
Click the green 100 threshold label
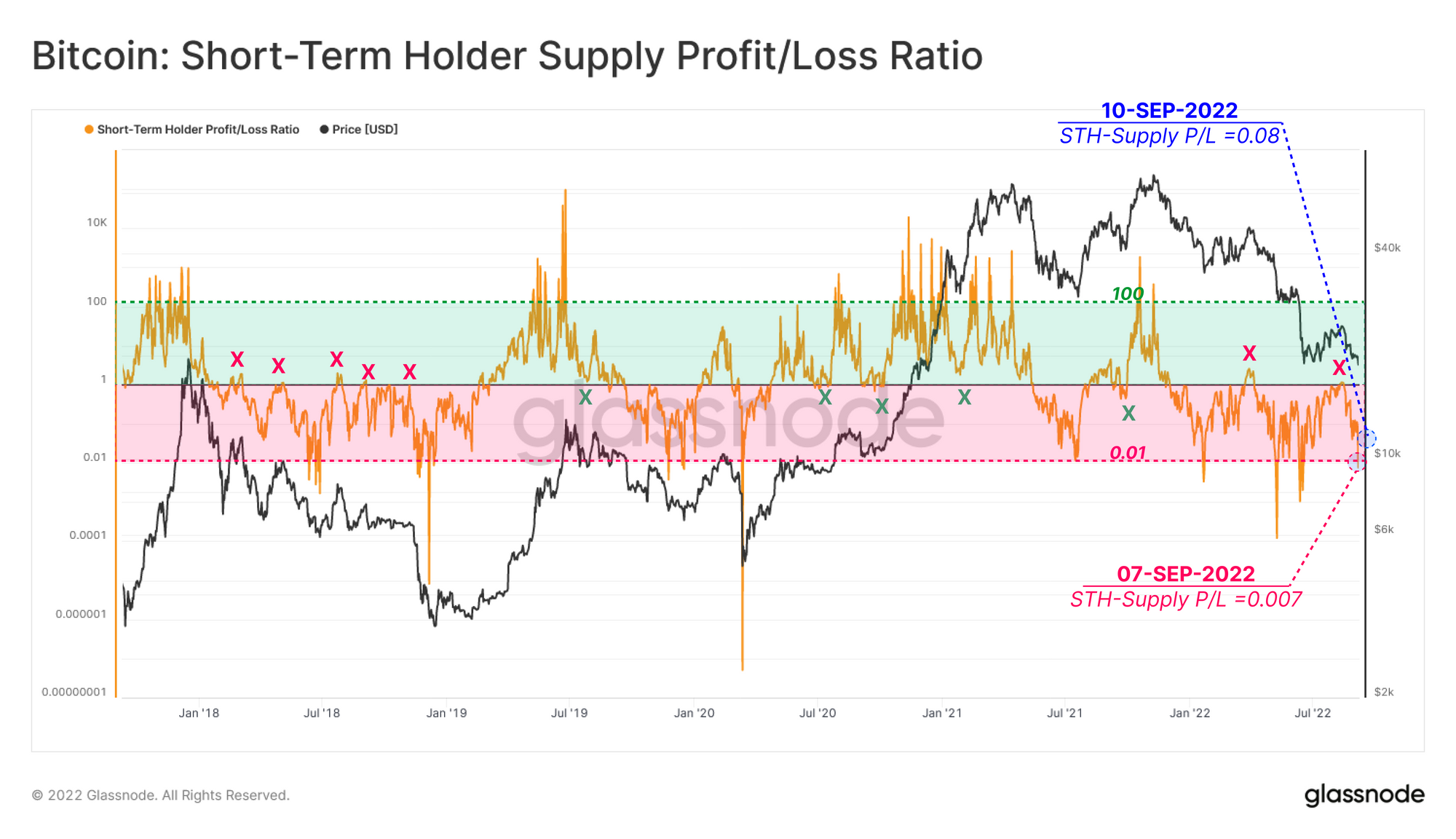tap(1128, 294)
